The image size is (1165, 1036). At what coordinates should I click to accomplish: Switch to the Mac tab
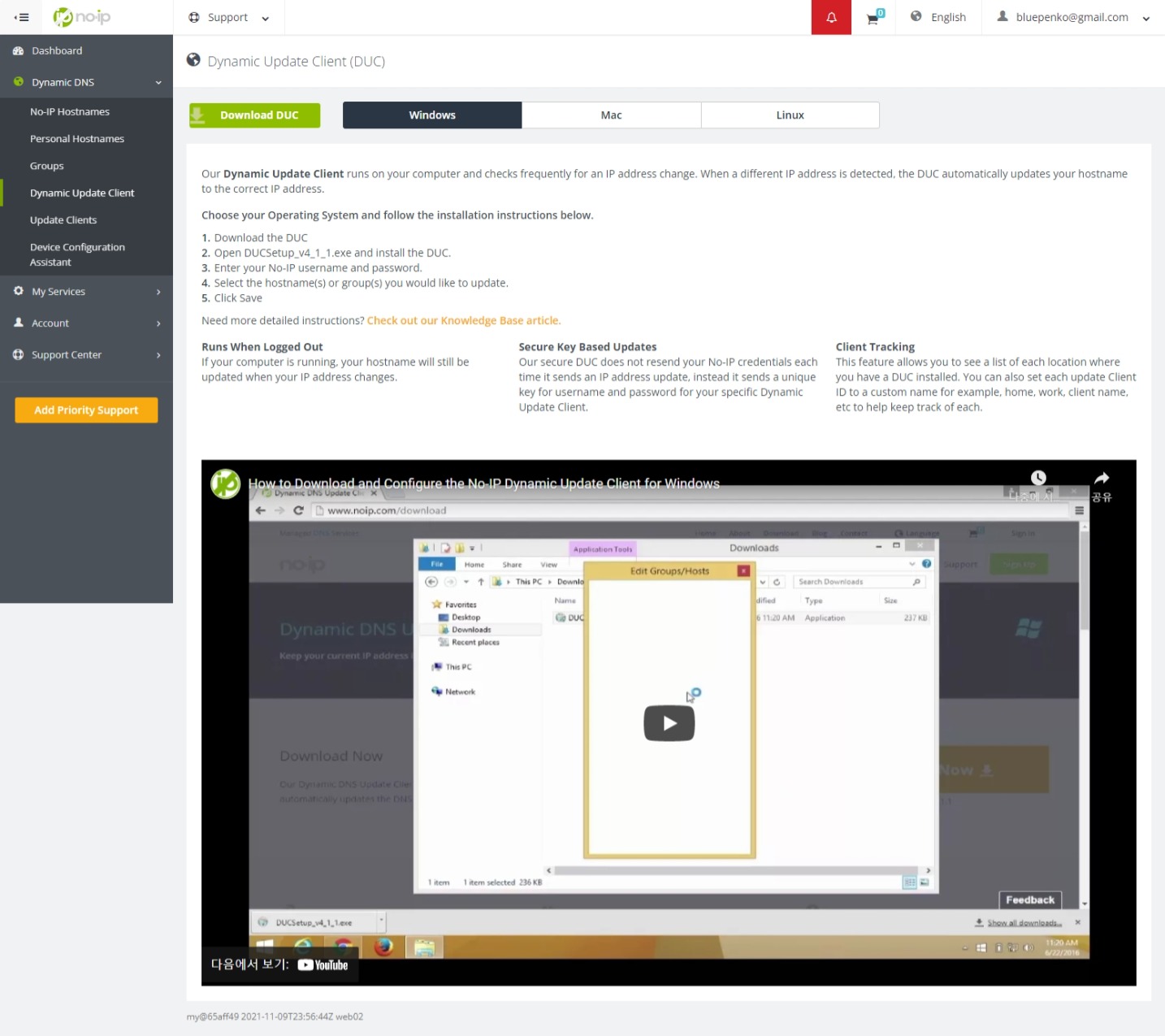611,115
